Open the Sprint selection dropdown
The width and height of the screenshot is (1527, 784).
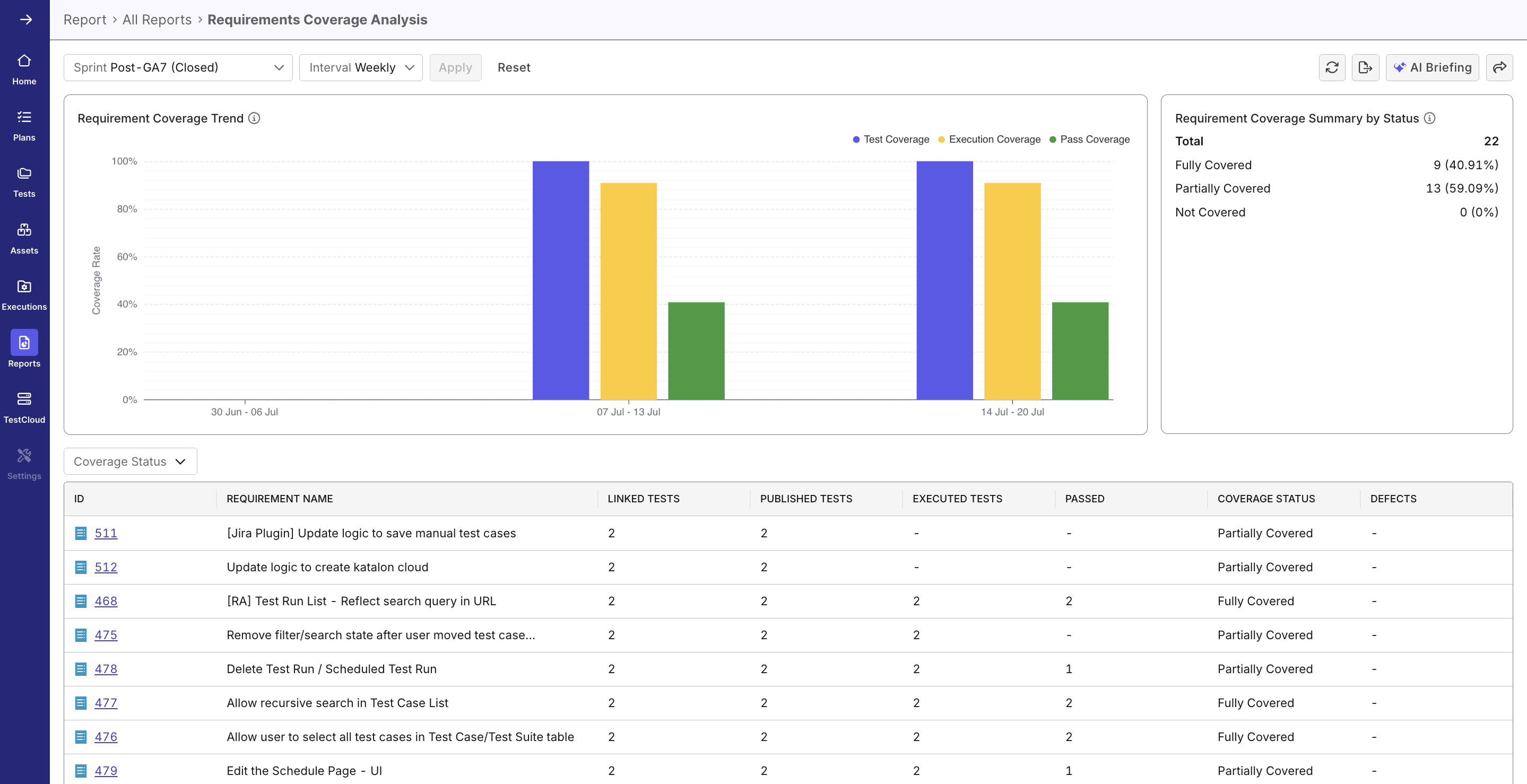[177, 67]
